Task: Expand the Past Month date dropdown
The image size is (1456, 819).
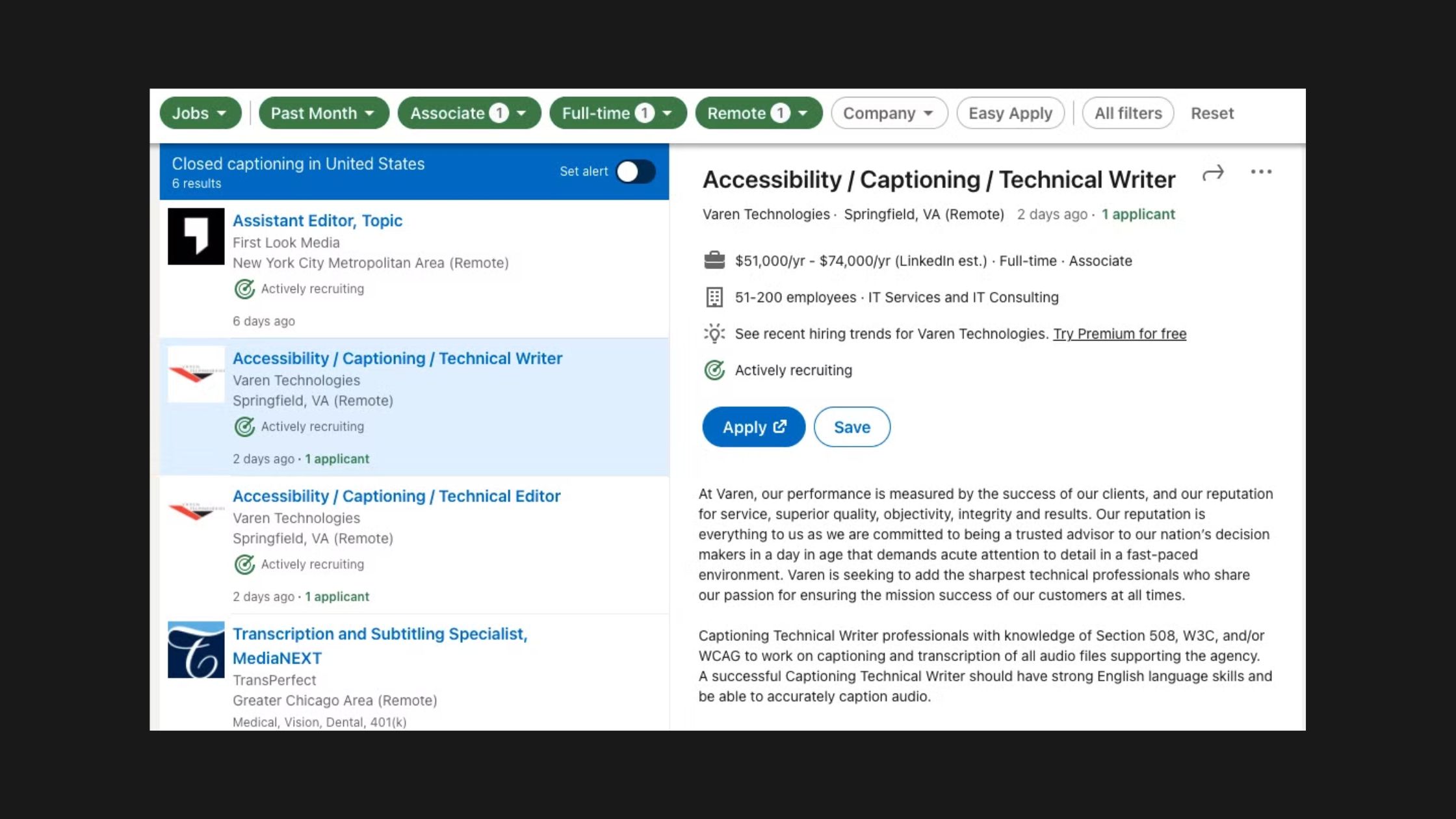Action: [323, 113]
